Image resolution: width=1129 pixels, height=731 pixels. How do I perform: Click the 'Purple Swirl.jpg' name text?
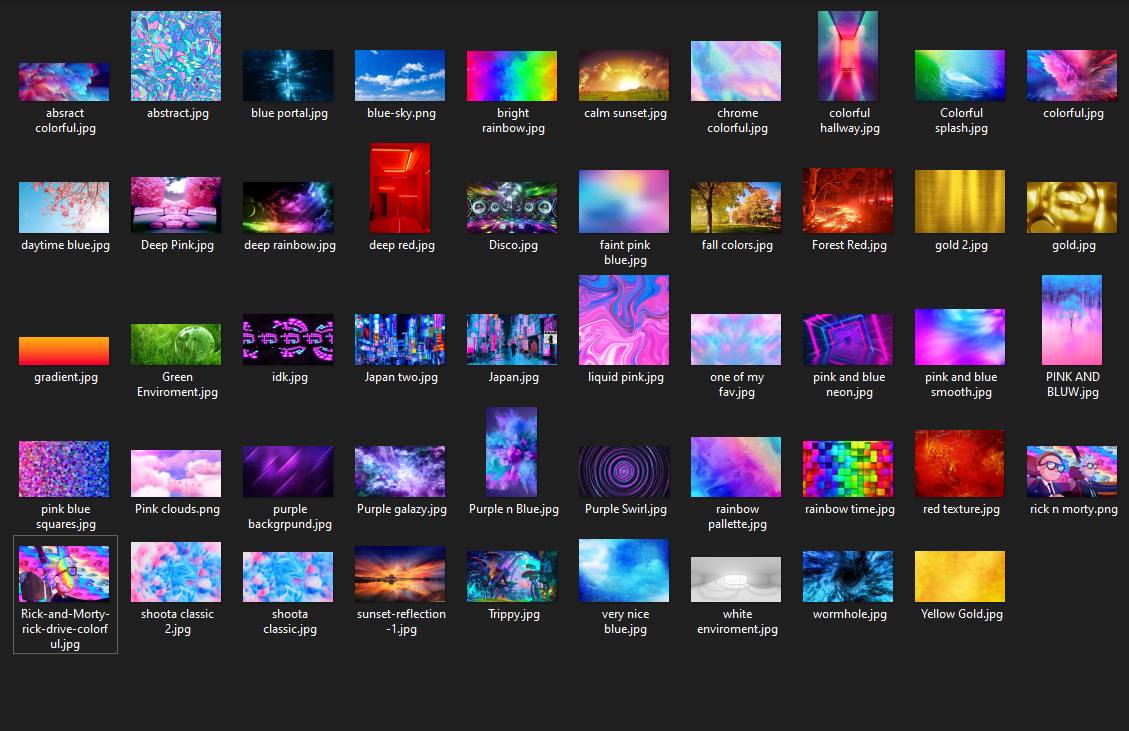click(626, 509)
